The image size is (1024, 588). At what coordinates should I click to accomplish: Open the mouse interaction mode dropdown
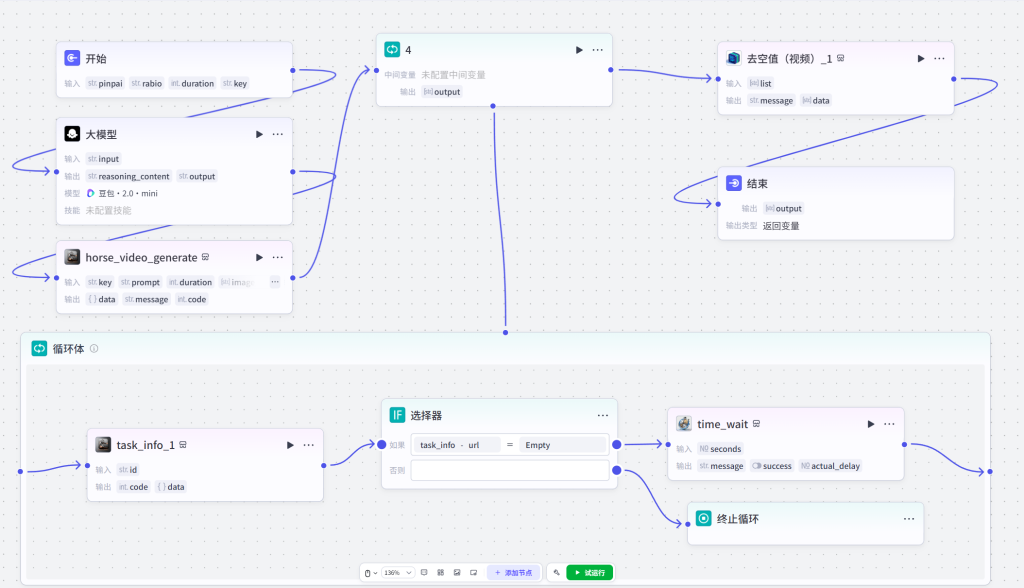coord(371,573)
